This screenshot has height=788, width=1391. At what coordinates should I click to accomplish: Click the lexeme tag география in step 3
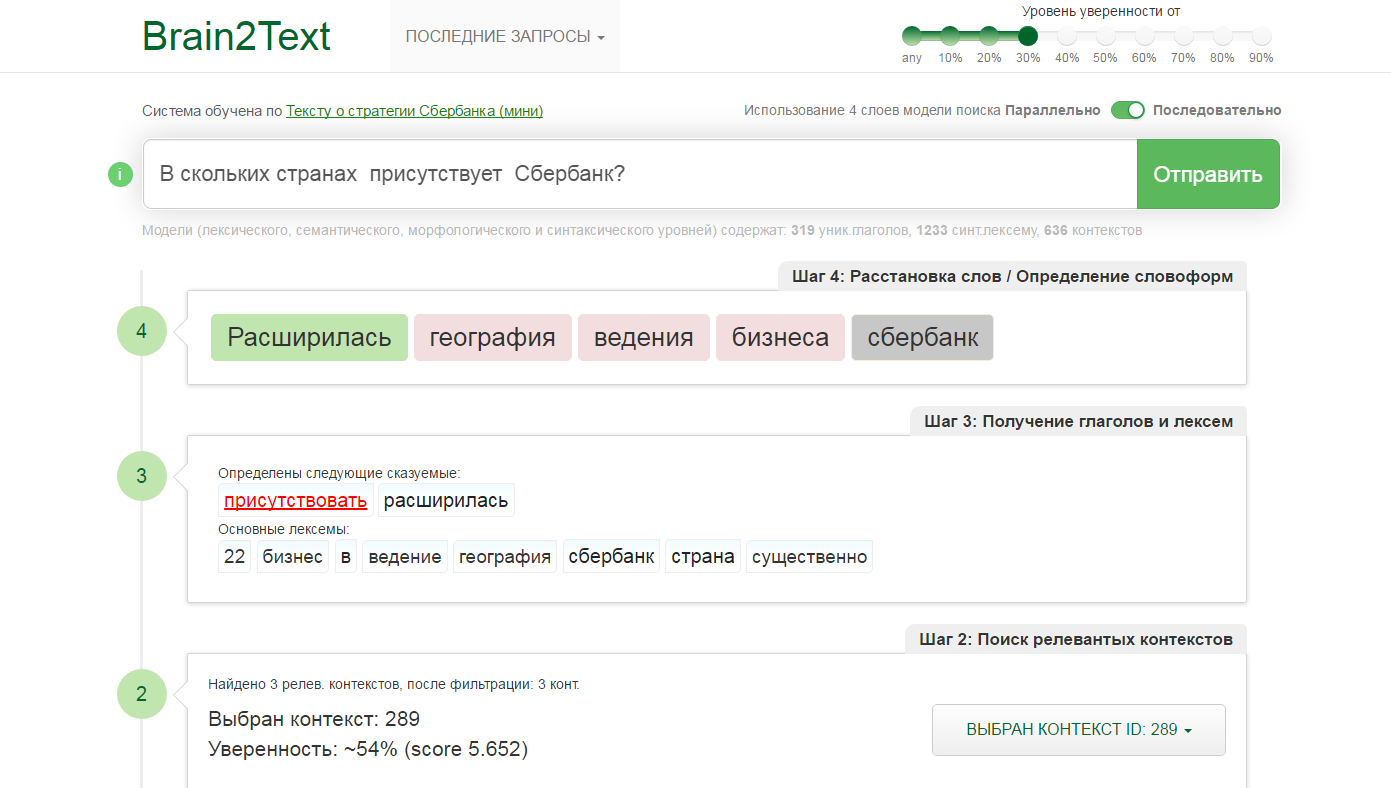click(505, 557)
